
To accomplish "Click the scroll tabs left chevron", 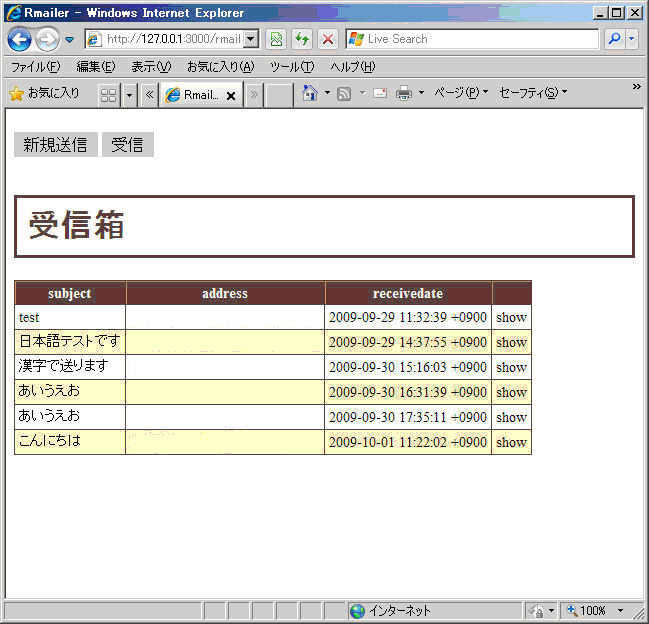I will 149,95.
